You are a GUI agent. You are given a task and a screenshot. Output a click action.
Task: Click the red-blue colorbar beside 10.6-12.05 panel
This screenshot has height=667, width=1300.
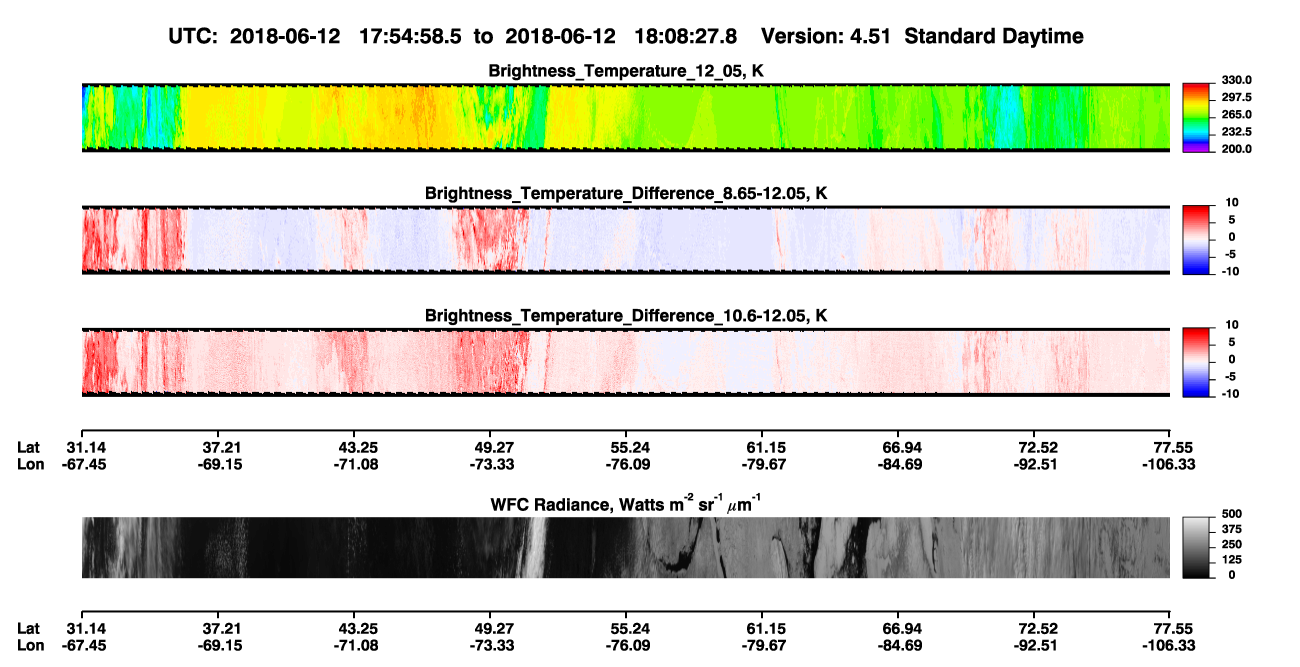pos(1196,362)
